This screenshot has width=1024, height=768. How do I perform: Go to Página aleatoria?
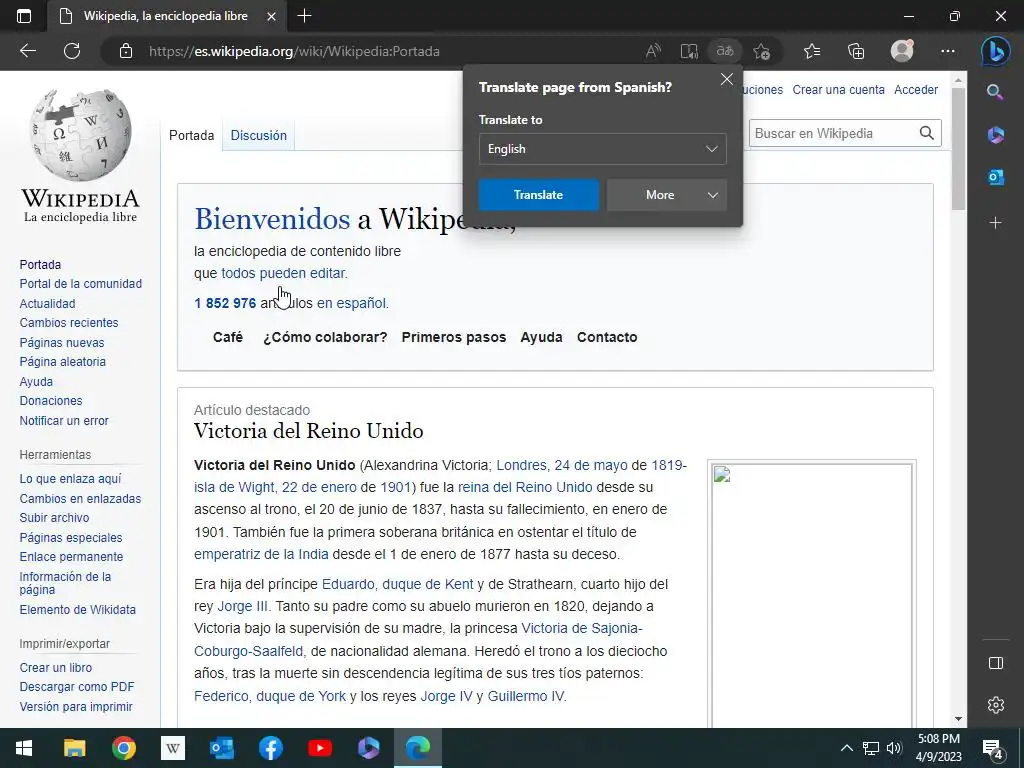(63, 361)
